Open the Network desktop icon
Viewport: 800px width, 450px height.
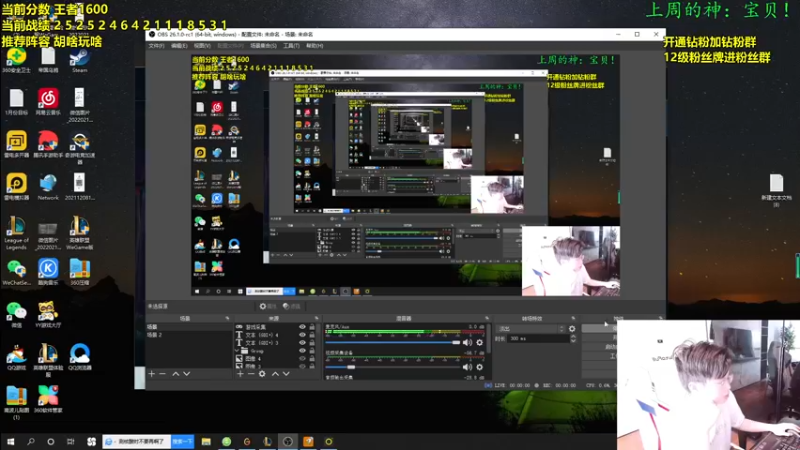(x=48, y=187)
